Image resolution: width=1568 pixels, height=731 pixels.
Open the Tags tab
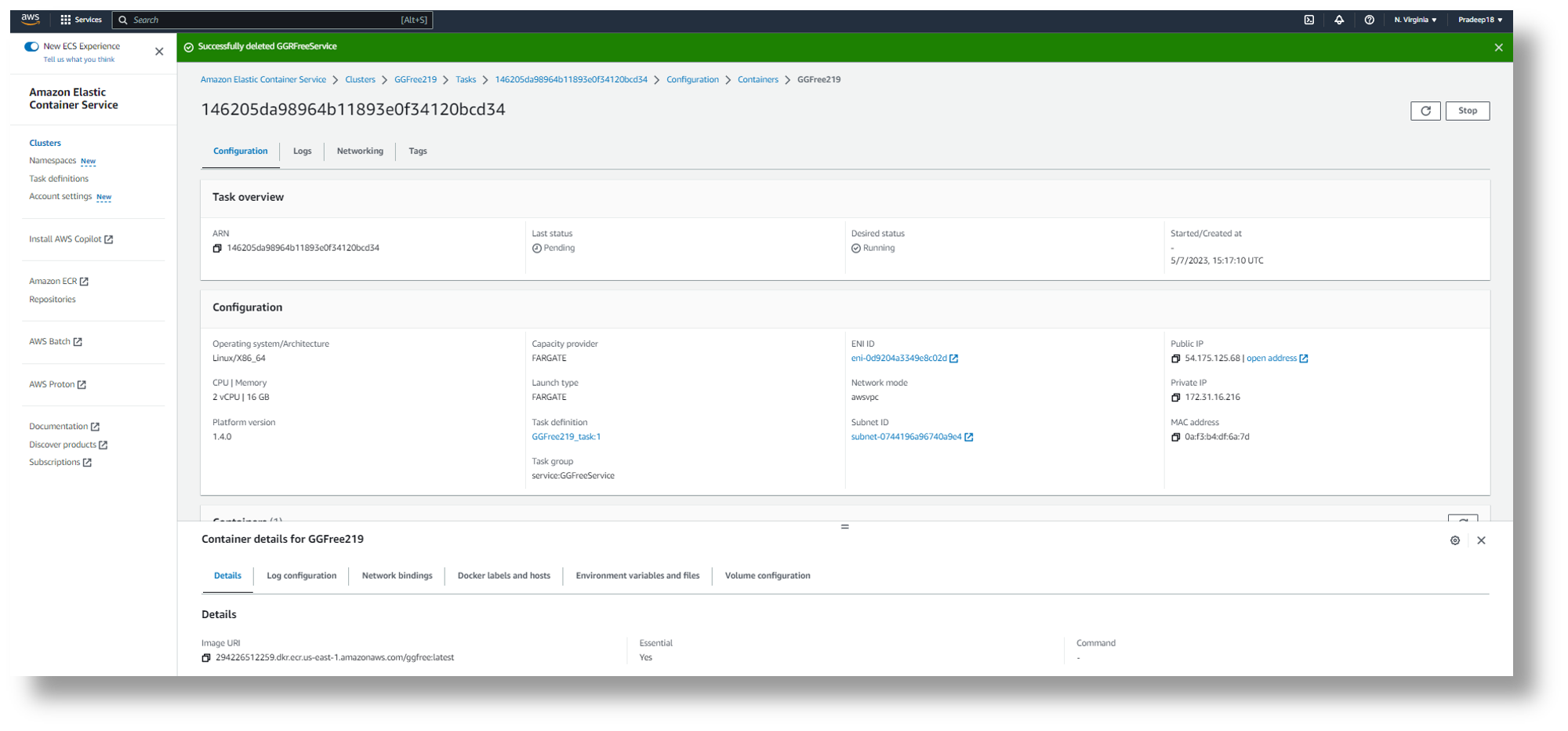[x=418, y=151]
